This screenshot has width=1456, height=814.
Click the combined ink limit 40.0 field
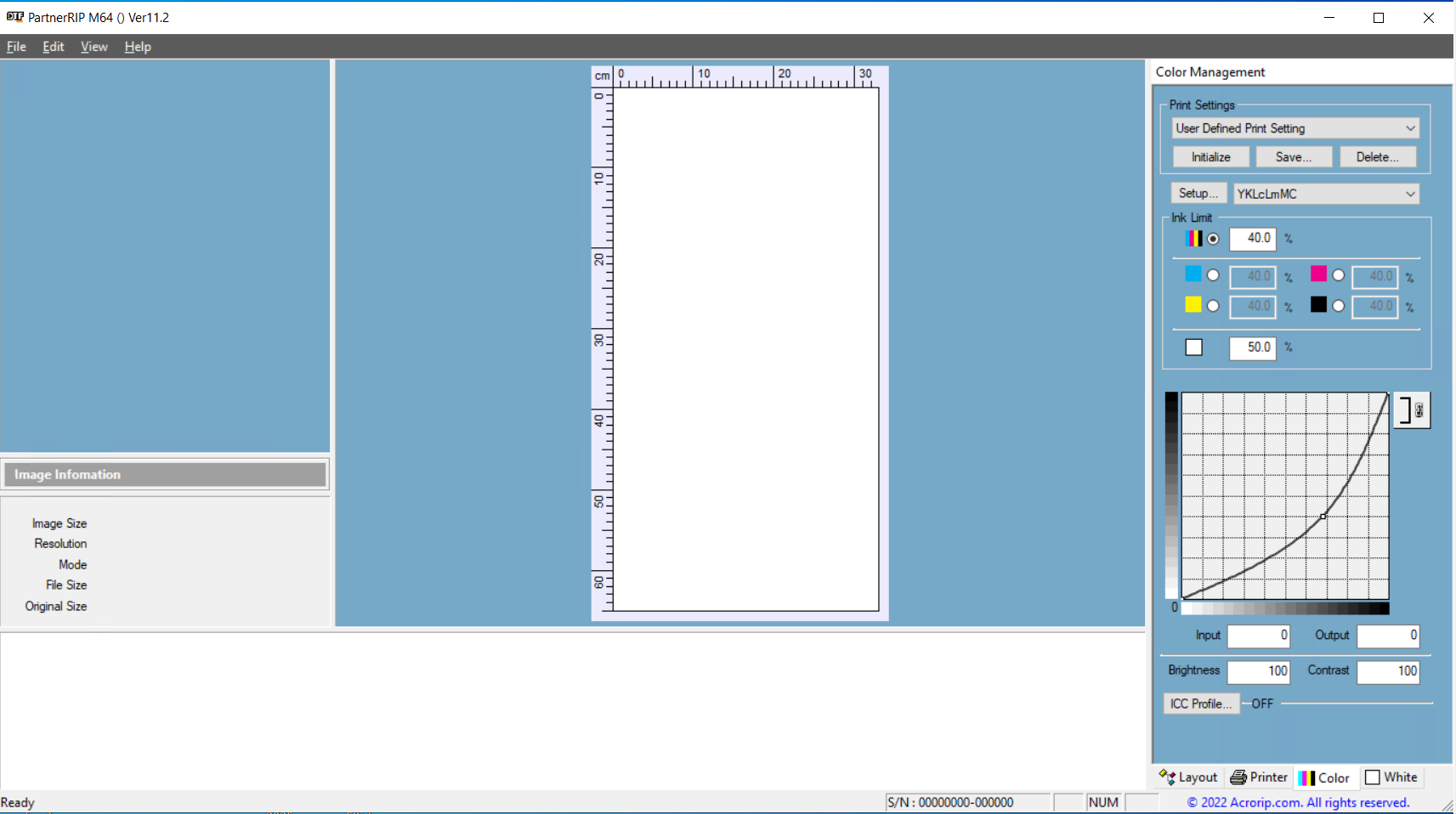(x=1253, y=239)
